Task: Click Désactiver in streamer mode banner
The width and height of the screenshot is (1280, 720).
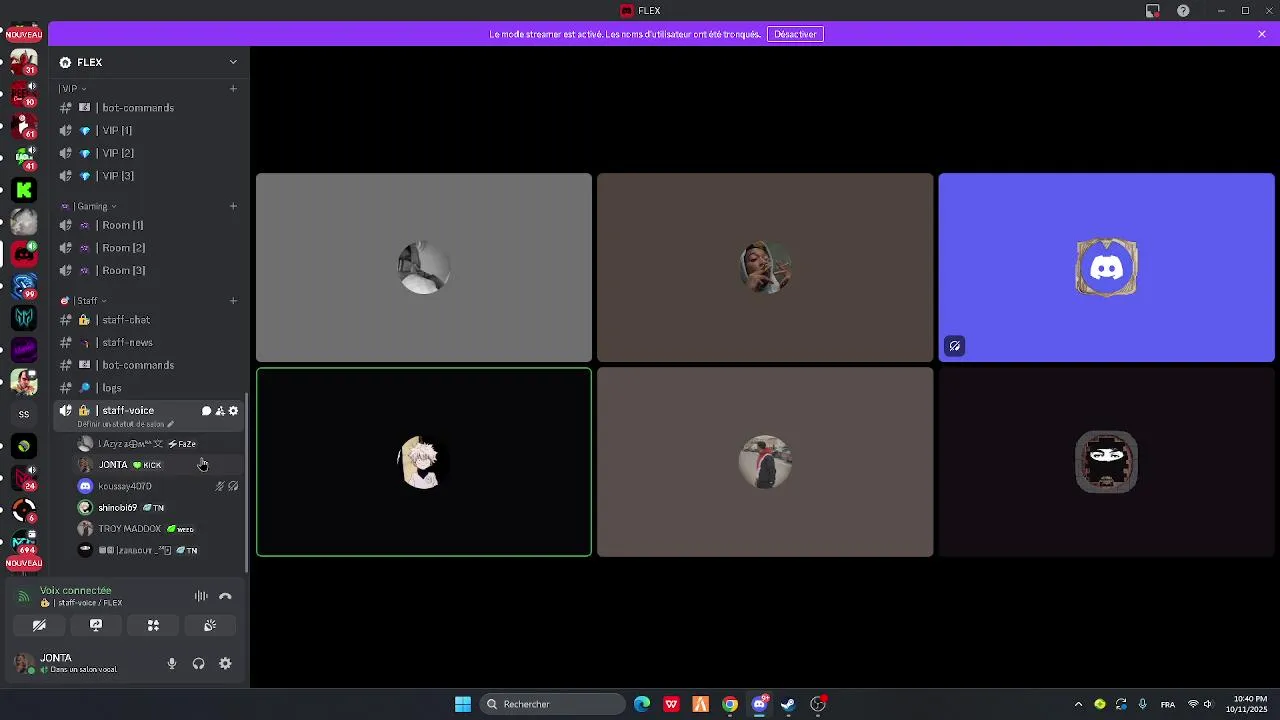Action: click(795, 34)
